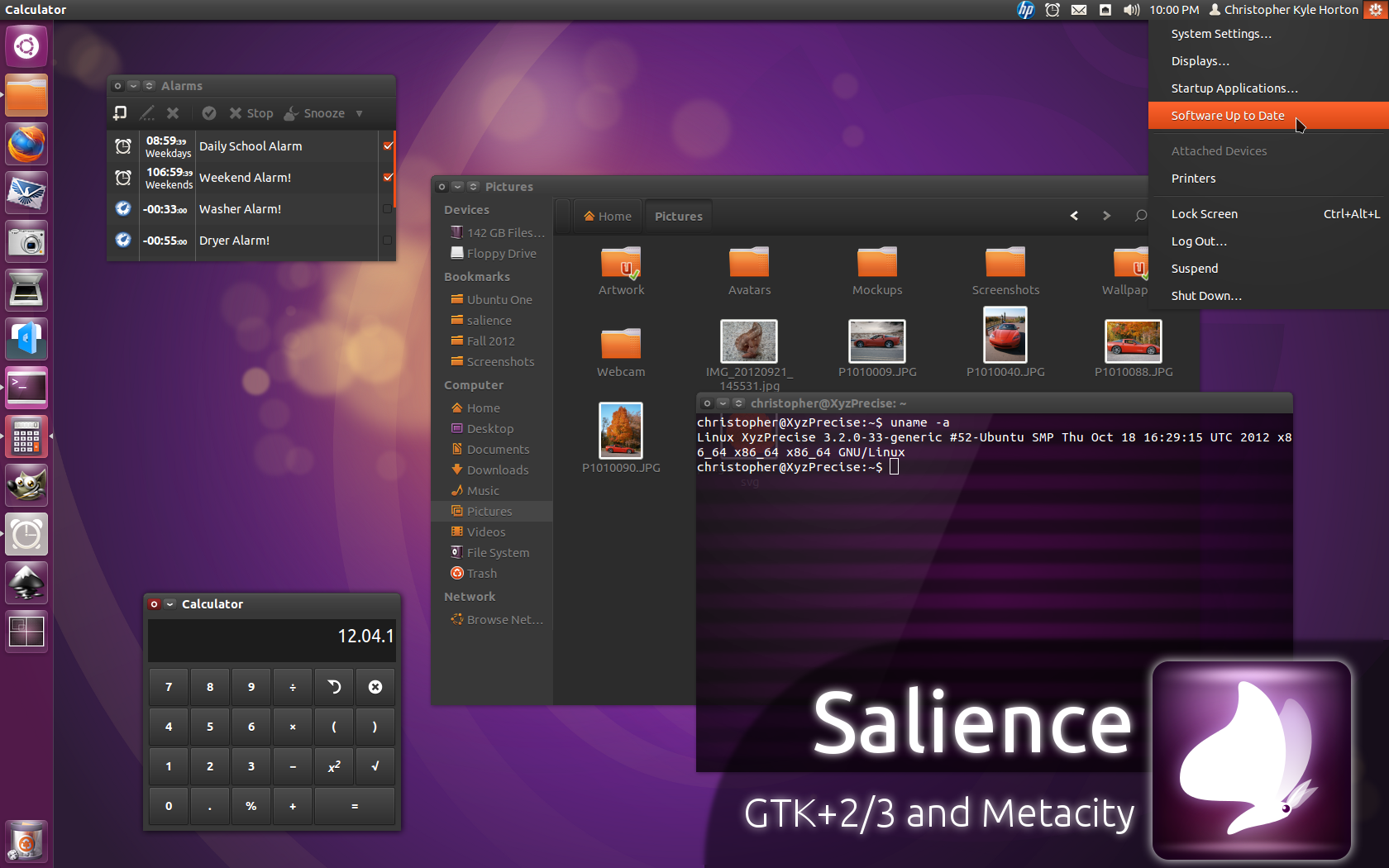Open the Ubuntu Dash home launcher icon
Viewport: 1389px width, 868px height.
(x=26, y=47)
